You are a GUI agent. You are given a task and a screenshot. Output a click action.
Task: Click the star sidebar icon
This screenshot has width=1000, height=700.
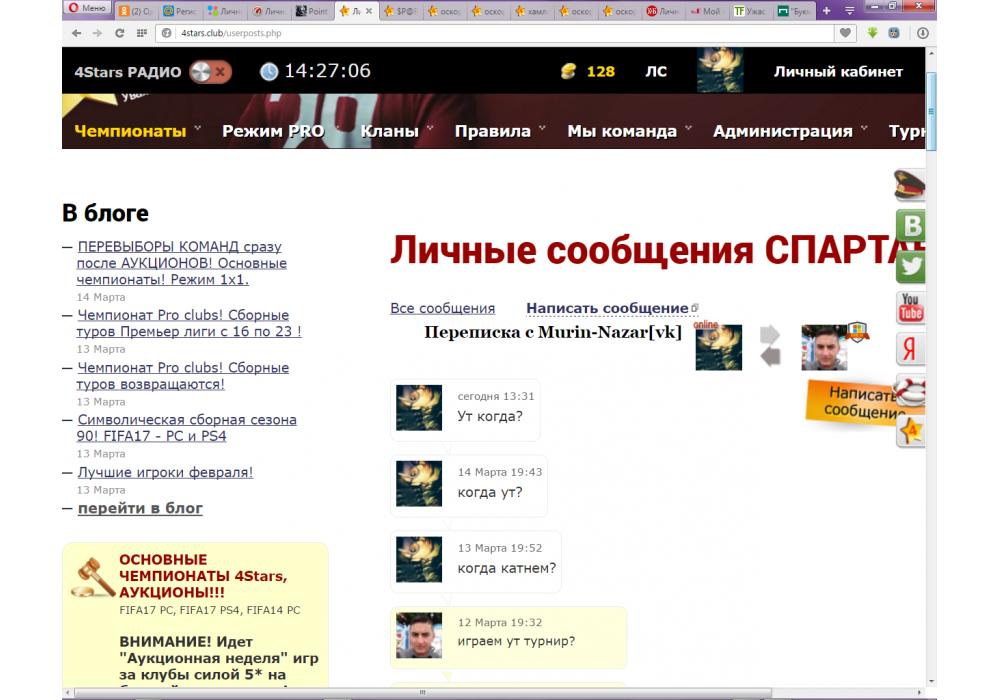point(910,431)
